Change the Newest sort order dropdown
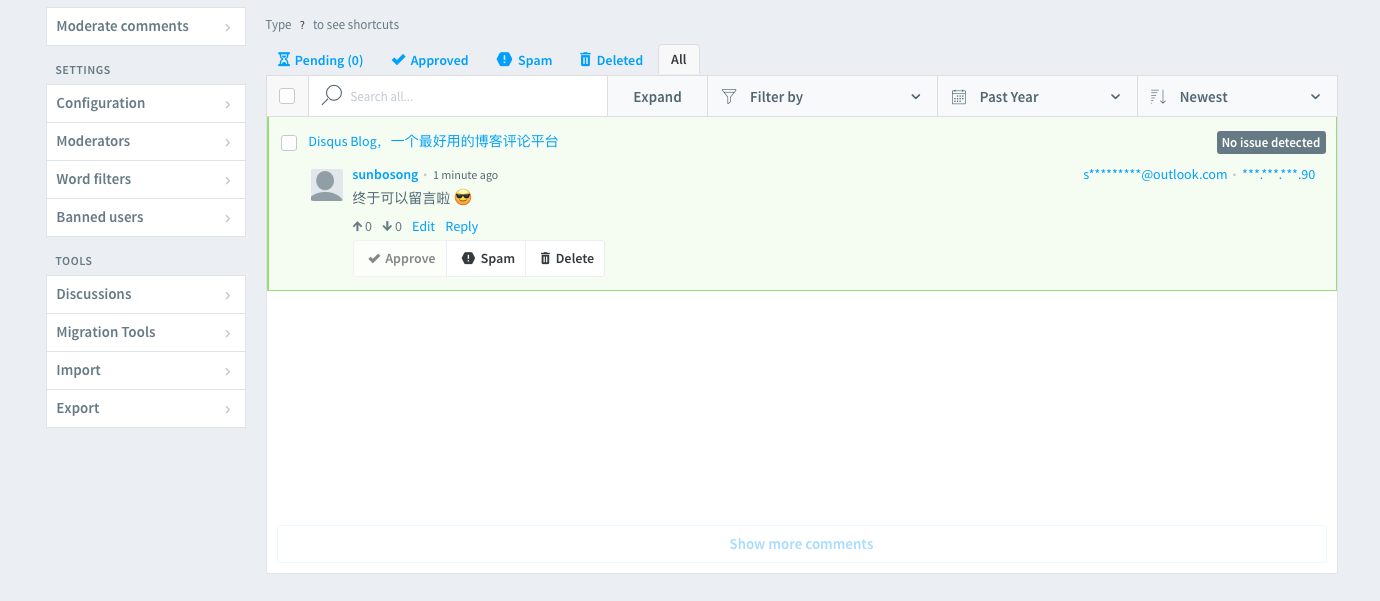This screenshot has height=601, width=1380. (x=1235, y=97)
